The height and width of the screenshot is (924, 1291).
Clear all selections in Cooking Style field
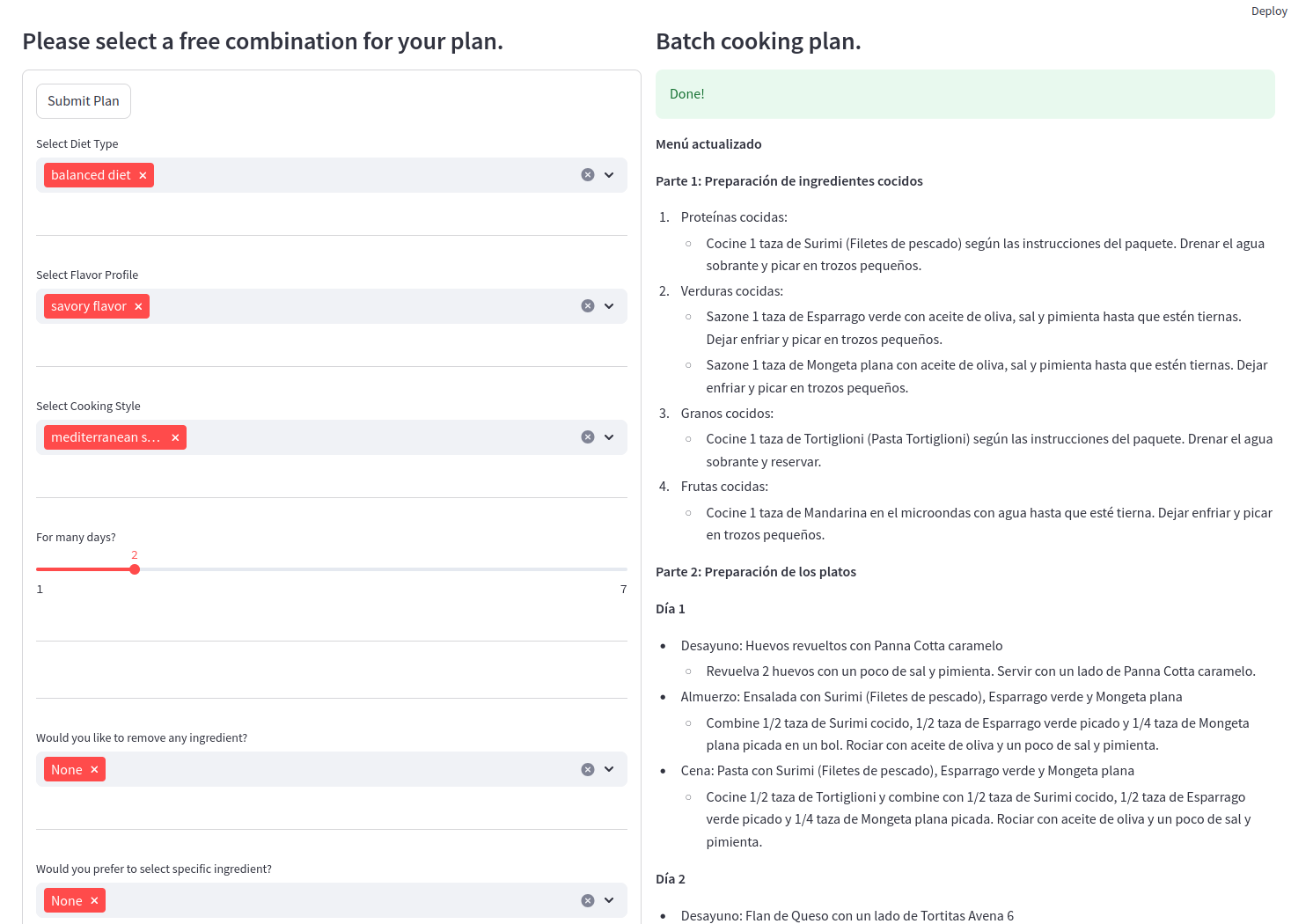(587, 437)
